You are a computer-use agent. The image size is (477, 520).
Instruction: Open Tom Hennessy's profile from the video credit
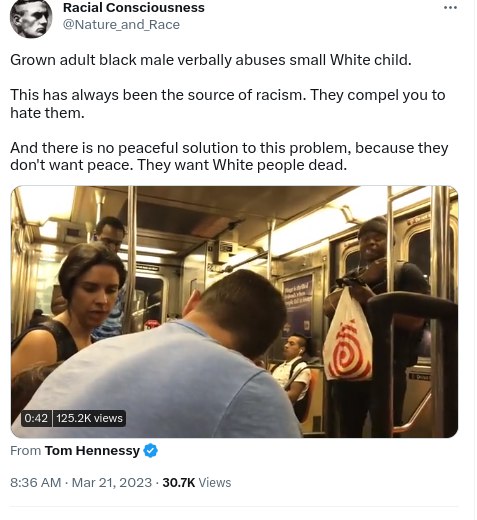click(x=92, y=450)
